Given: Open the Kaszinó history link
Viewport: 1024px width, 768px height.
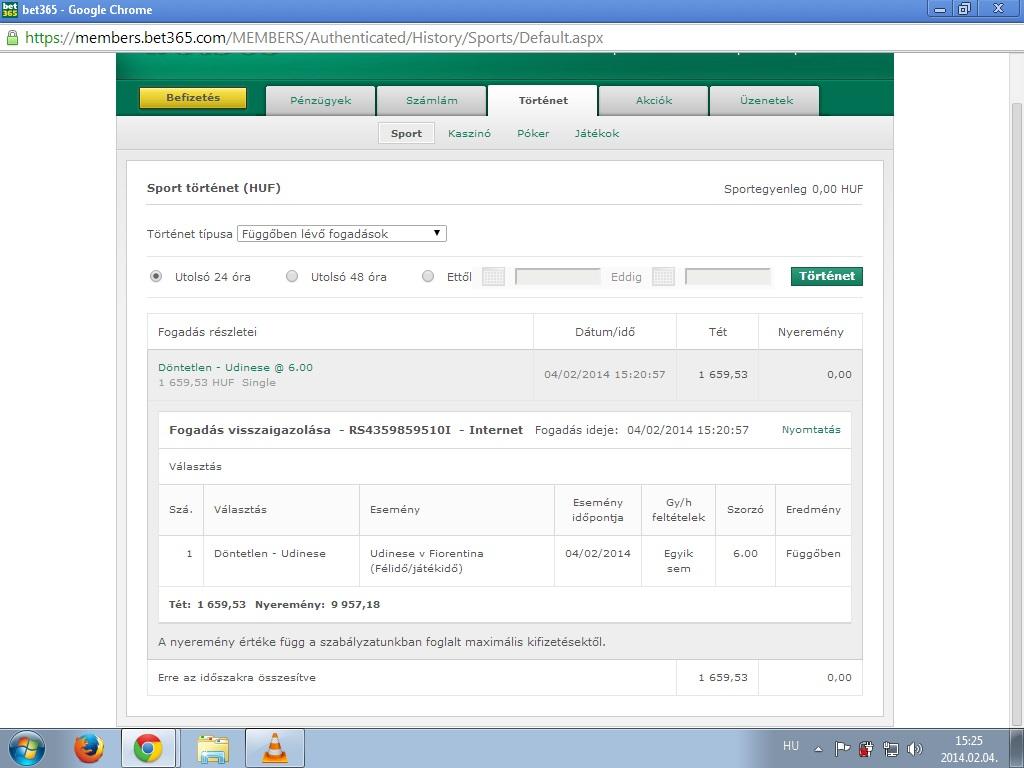Looking at the screenshot, I should [x=469, y=133].
